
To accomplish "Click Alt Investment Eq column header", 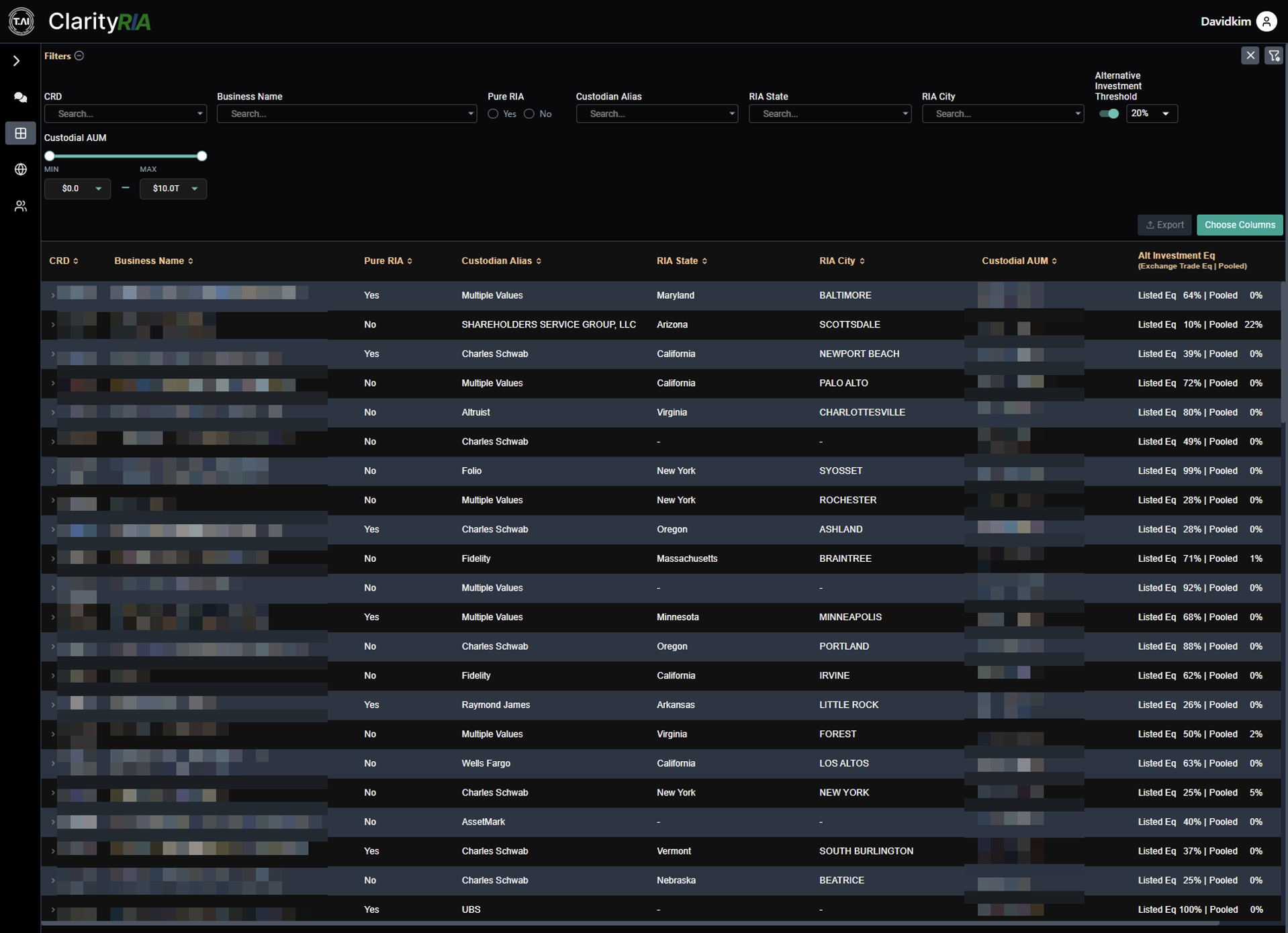I will click(x=1192, y=260).
